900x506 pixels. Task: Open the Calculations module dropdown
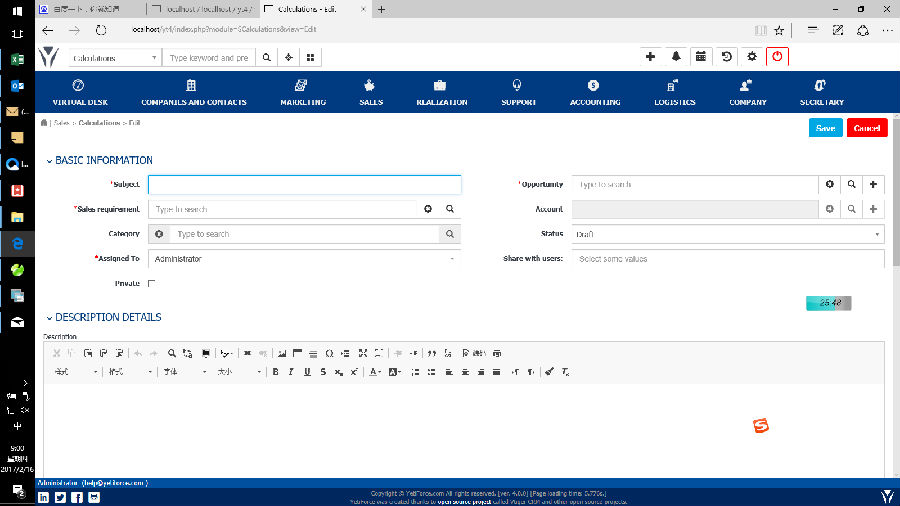click(x=114, y=57)
